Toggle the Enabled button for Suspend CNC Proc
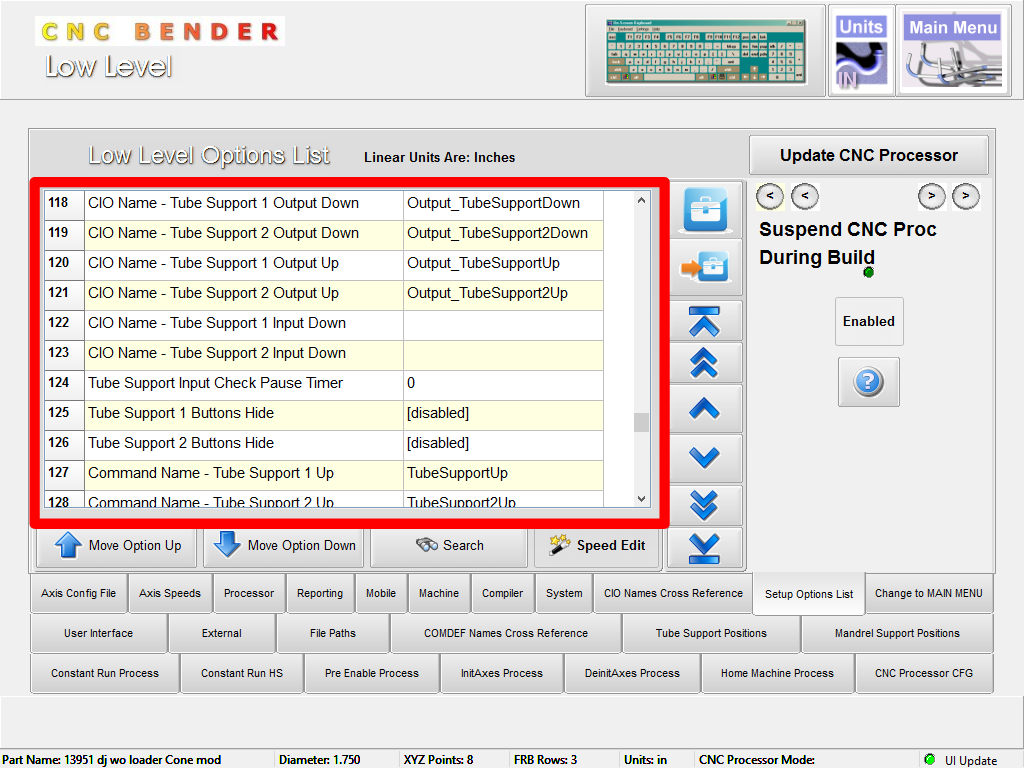 tap(868, 321)
